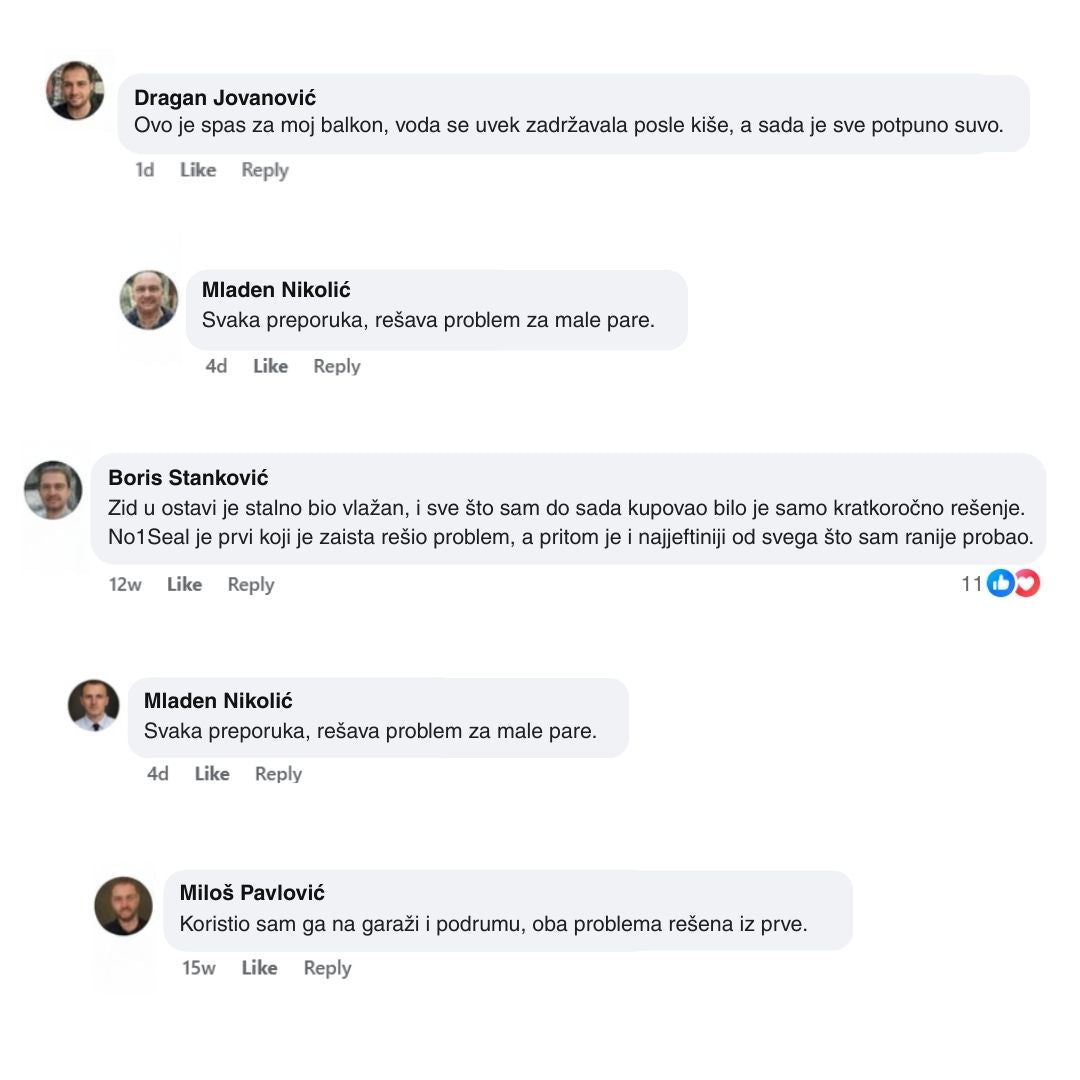The image size is (1080, 1080).
Task: Open the Miloš Pavlović name link
Action: click(252, 892)
